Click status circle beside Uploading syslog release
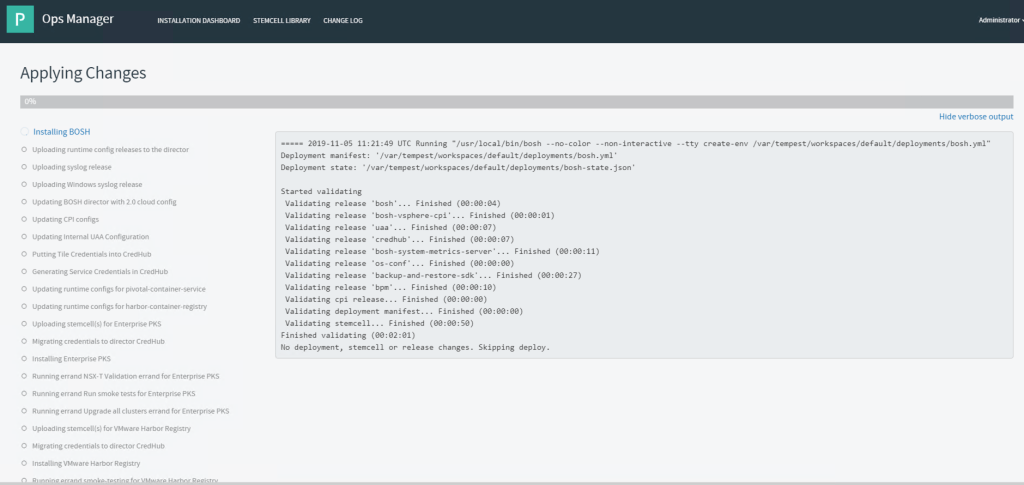1024x485 pixels. pos(23,167)
